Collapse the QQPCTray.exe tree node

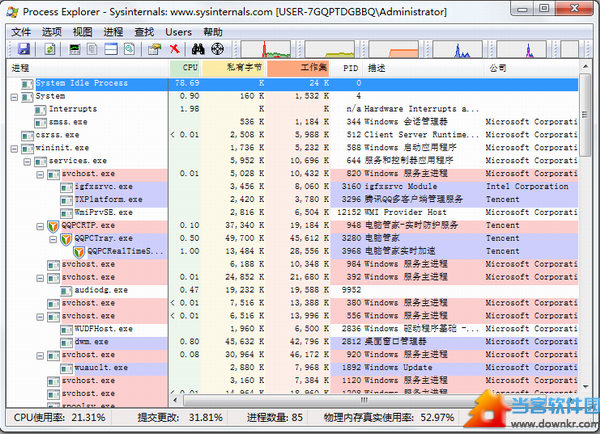pyautogui.click(x=53, y=239)
